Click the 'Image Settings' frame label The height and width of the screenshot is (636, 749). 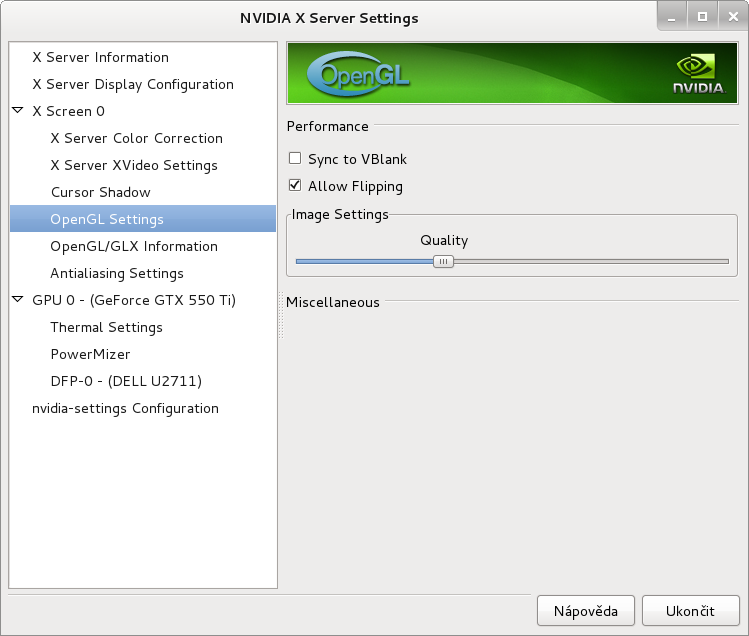pos(340,215)
